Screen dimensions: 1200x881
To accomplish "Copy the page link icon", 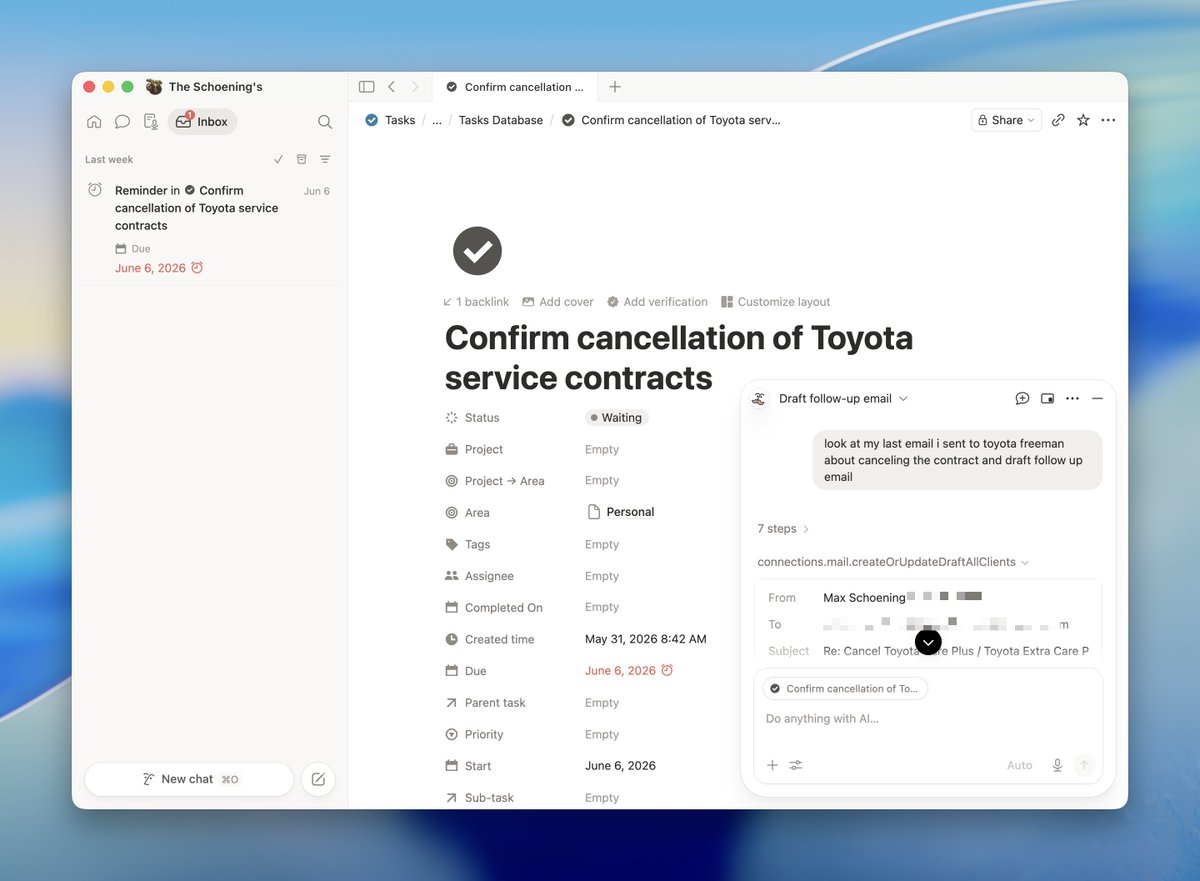I will coord(1058,120).
